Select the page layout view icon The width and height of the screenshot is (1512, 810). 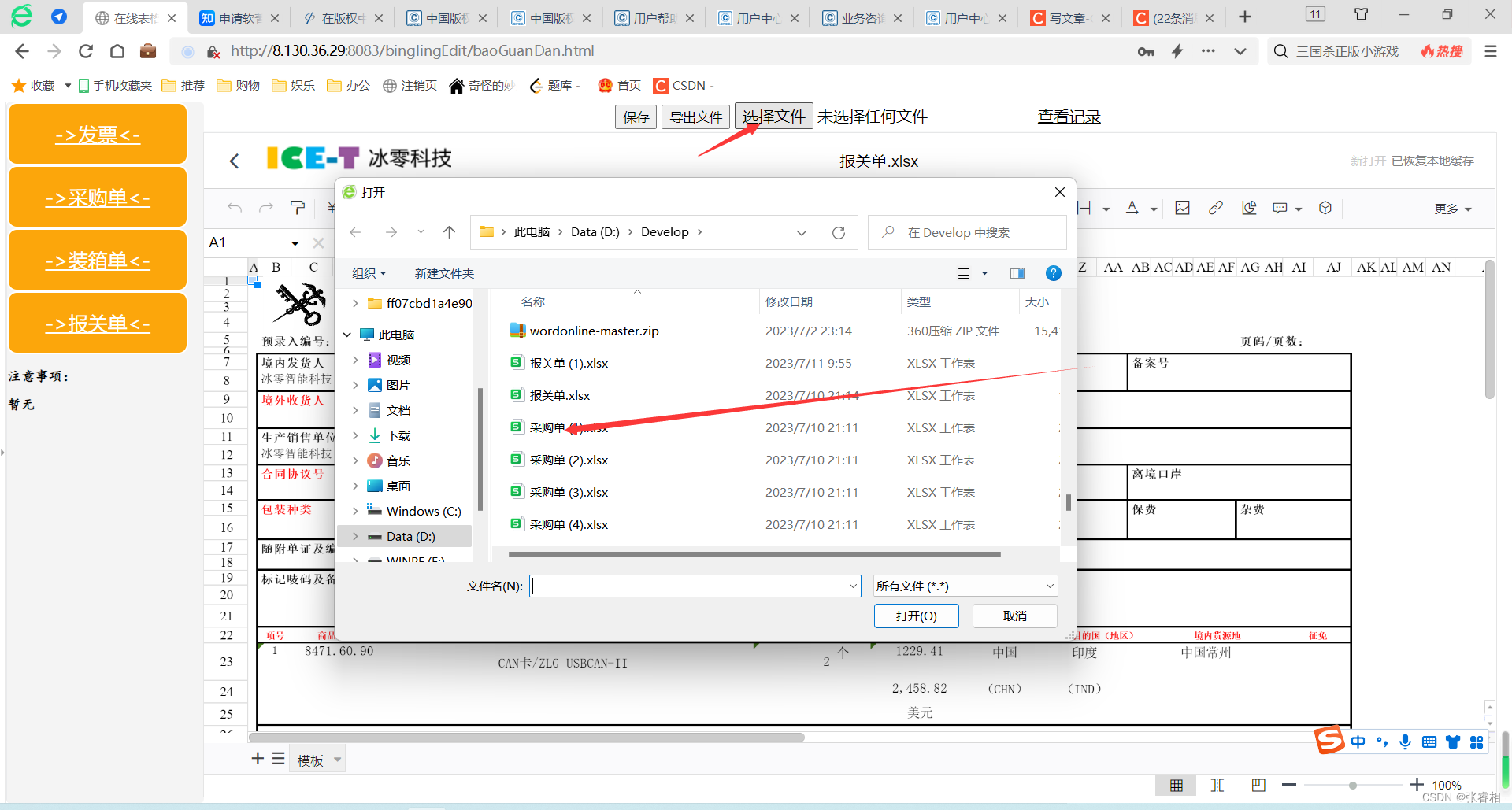coord(1258,785)
